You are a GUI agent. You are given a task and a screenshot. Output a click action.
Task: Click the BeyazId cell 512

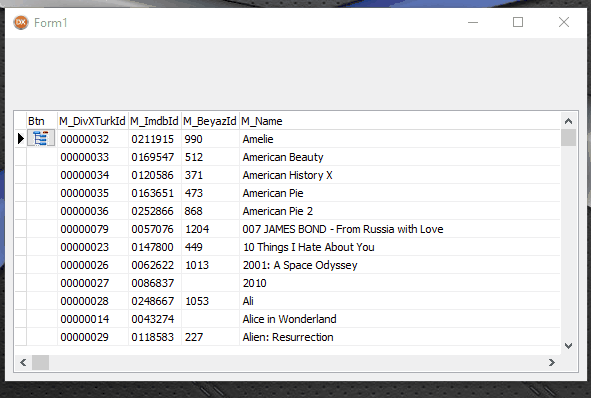click(x=210, y=157)
